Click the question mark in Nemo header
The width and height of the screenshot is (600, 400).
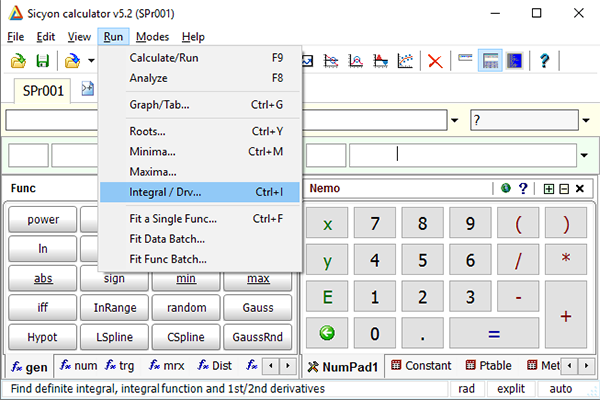pyautogui.click(x=523, y=188)
